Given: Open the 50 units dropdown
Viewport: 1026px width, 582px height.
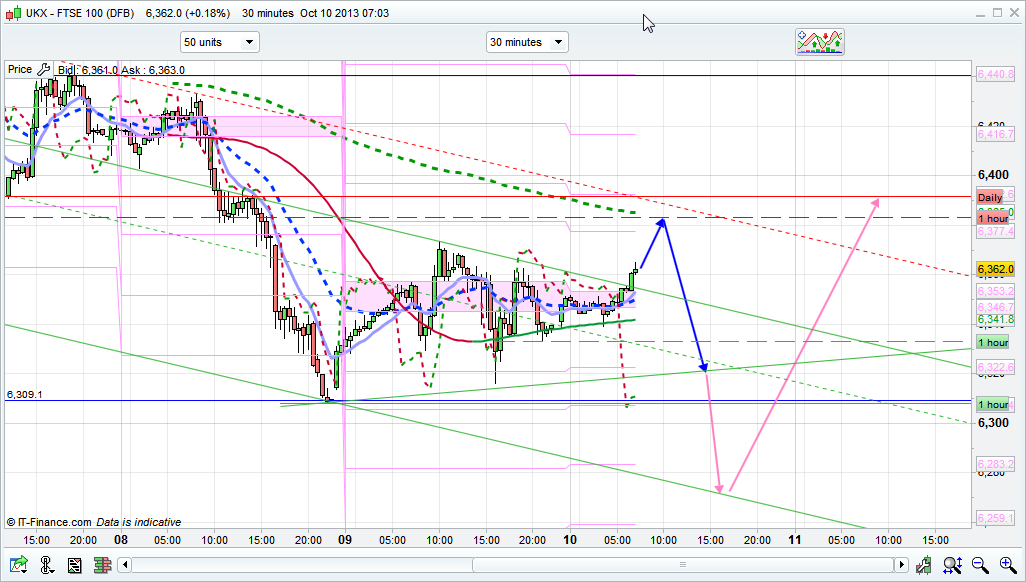Looking at the screenshot, I should tap(219, 42).
